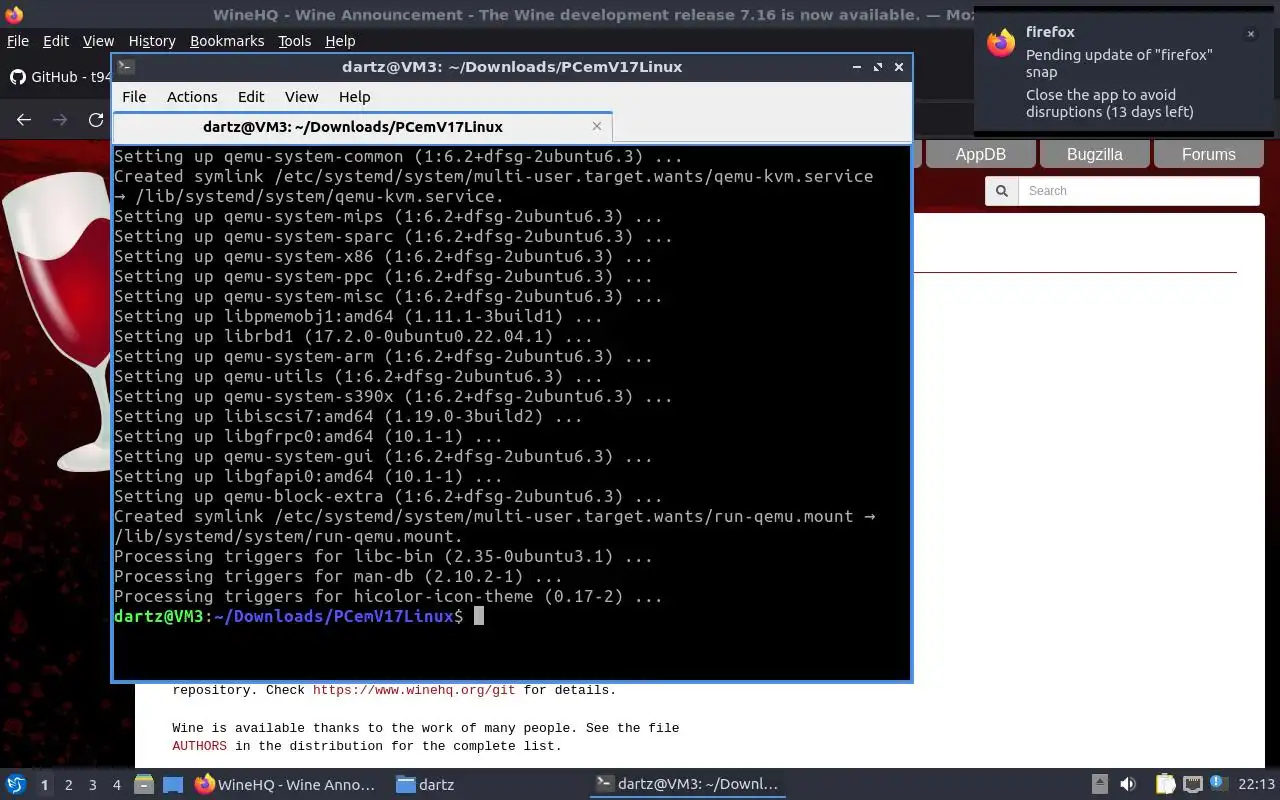Open the terminal Edit menu
Viewport: 1280px width, 800px height.
(x=251, y=97)
